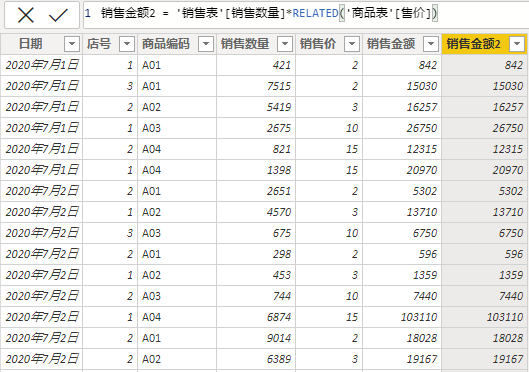Screen dimensions: 529x372
Task: Click 销售金额 cell 18028
Action: [402, 338]
